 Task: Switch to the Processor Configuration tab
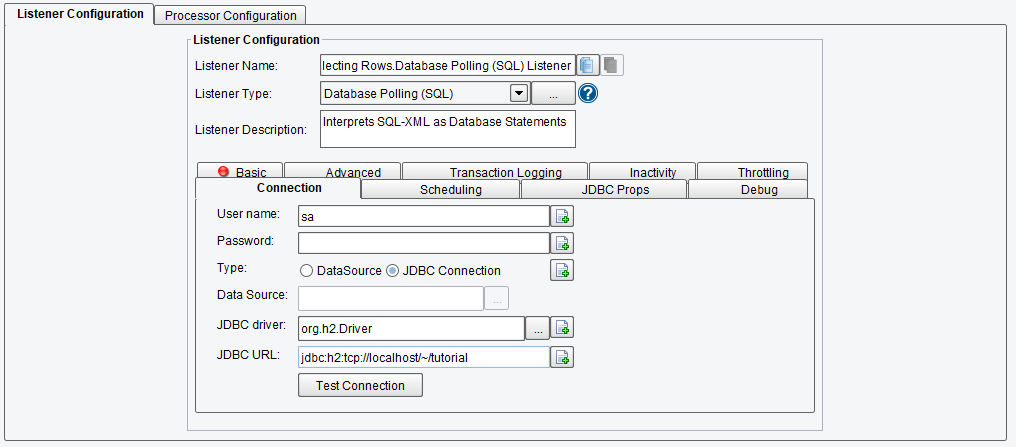[x=231, y=16]
